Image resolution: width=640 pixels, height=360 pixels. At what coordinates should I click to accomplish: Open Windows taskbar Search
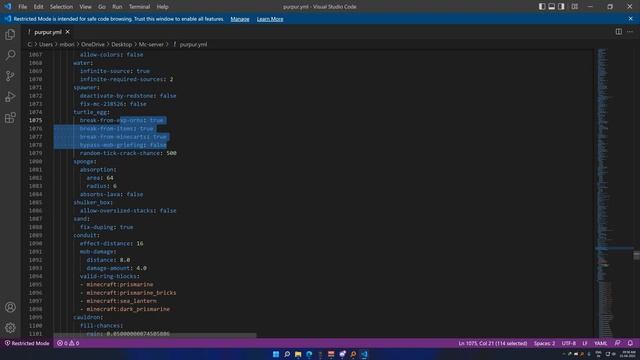(287, 354)
